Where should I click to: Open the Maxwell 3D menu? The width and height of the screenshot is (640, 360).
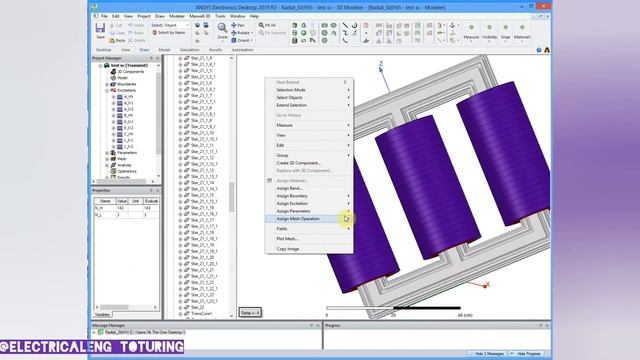200,16
